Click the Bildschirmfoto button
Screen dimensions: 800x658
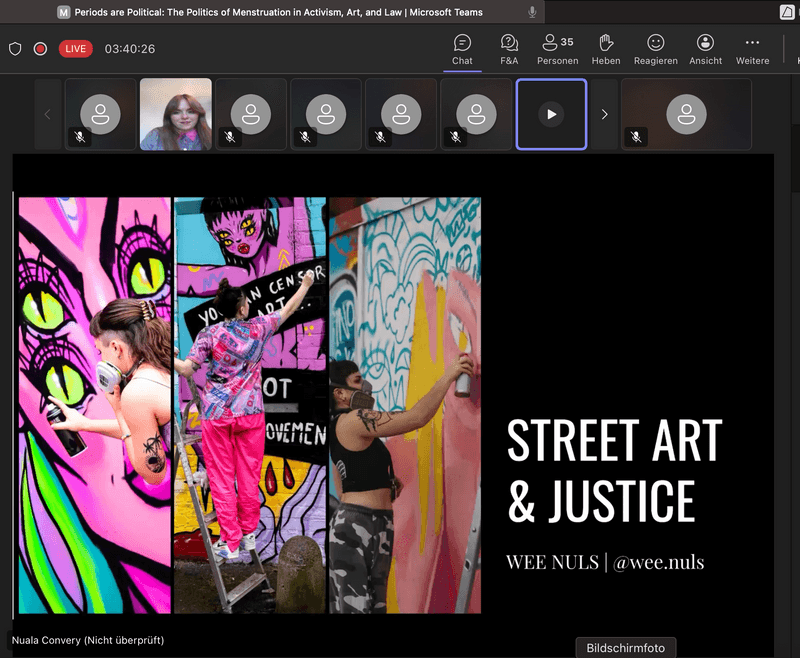(x=625, y=647)
